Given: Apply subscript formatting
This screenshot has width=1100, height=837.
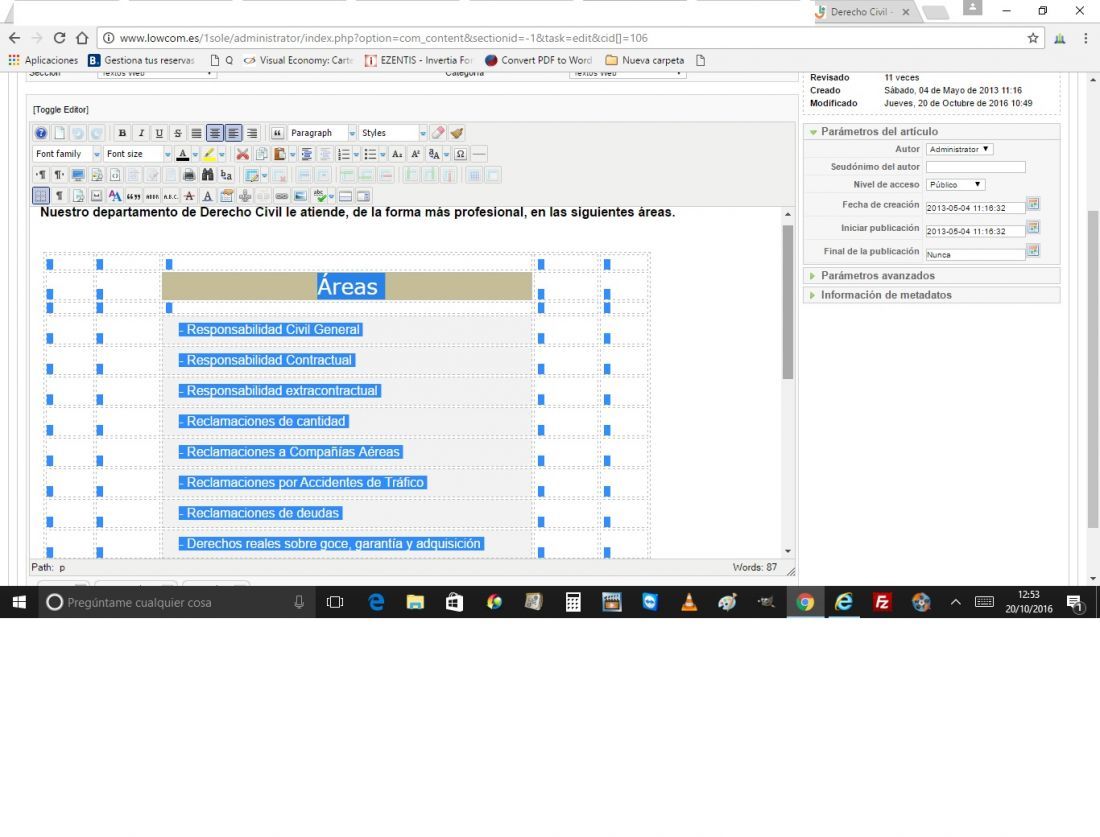Looking at the screenshot, I should [x=397, y=154].
